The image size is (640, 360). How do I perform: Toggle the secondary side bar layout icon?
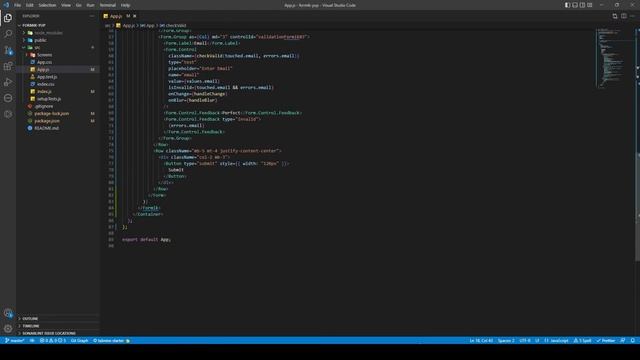(x=582, y=5)
